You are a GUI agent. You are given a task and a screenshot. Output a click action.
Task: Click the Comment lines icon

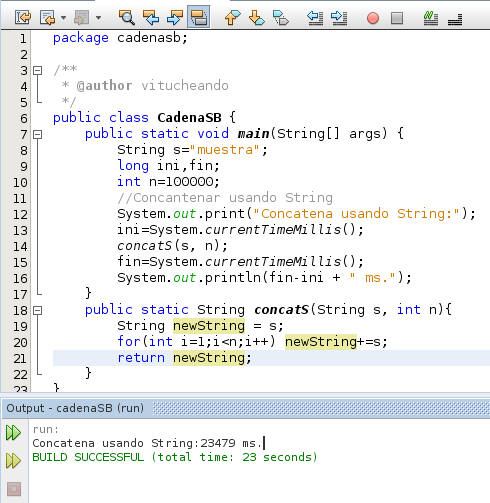[x=431, y=17]
